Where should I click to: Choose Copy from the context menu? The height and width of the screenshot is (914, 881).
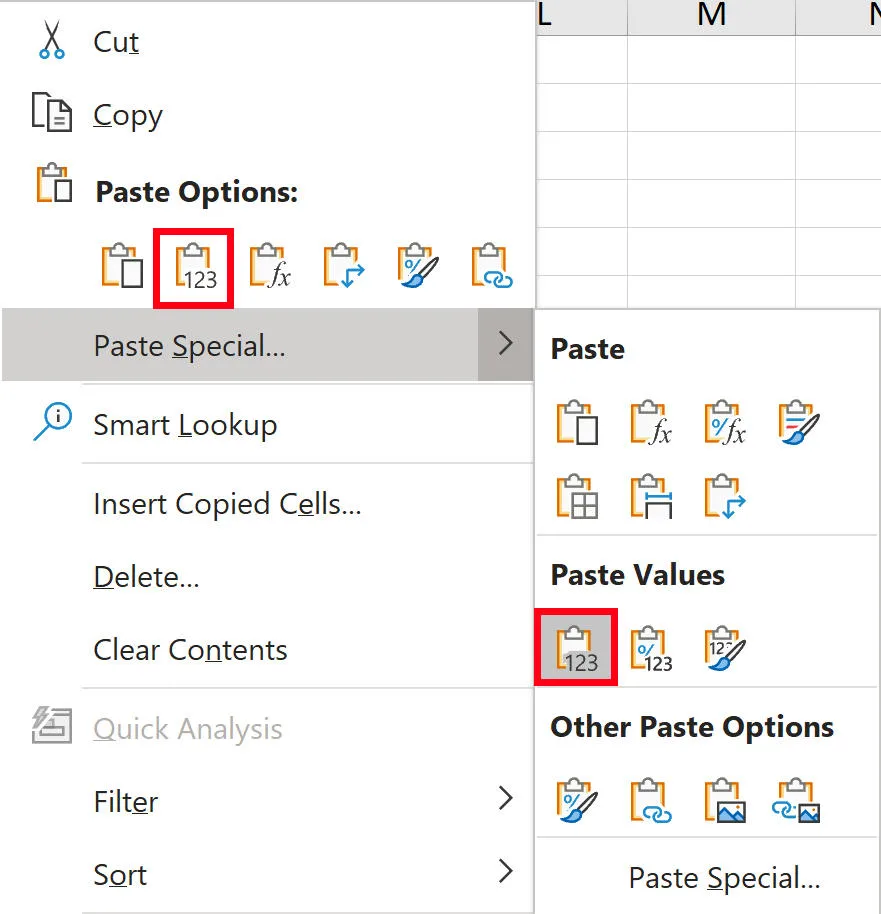click(x=128, y=115)
